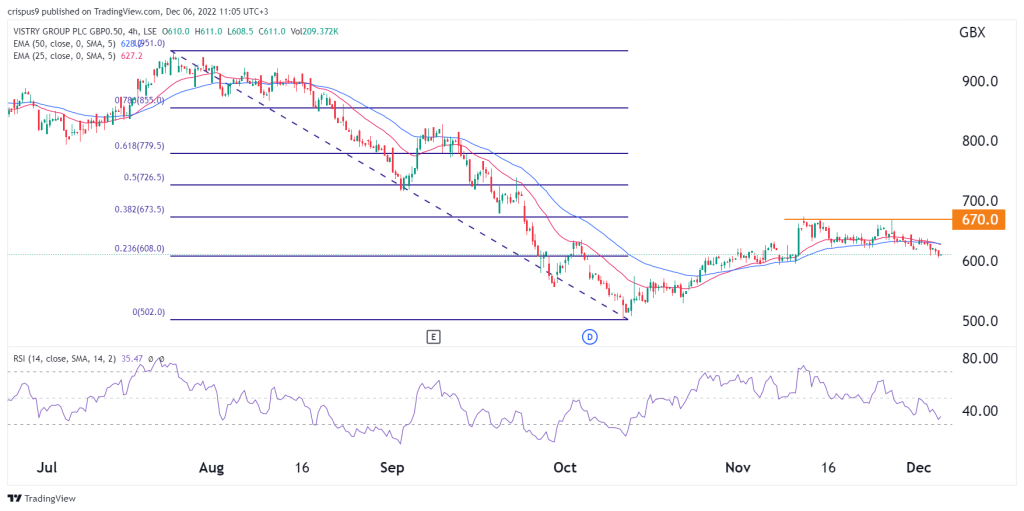The width and height of the screenshot is (1024, 511).
Task: Click the 800.0 price axis label
Action: pos(978,142)
